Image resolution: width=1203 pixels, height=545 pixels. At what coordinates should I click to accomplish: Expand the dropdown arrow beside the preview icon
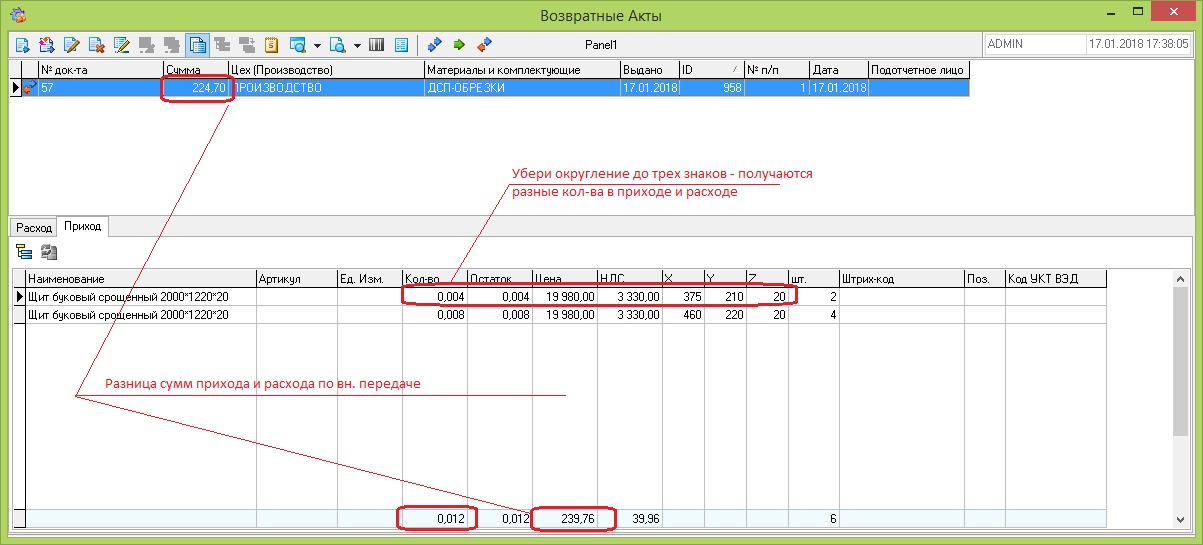click(357, 45)
